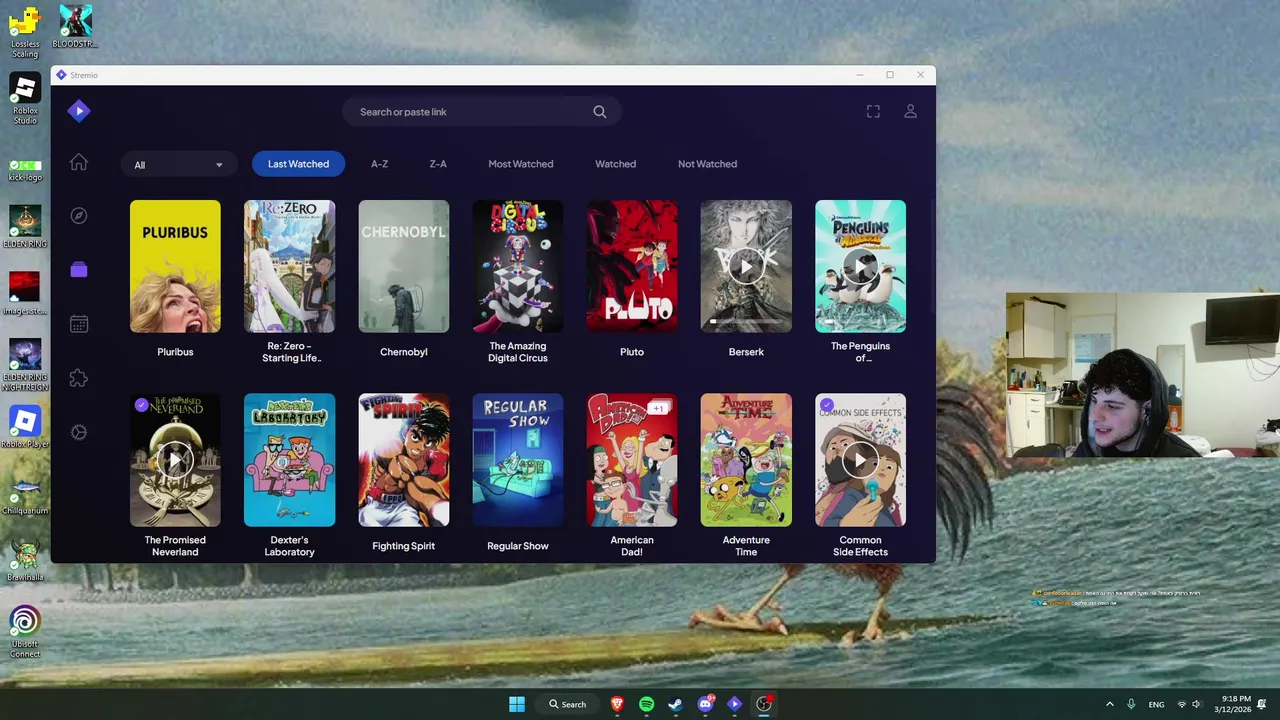Open Pluribus poster
The width and height of the screenshot is (1280, 720).
[175, 266]
